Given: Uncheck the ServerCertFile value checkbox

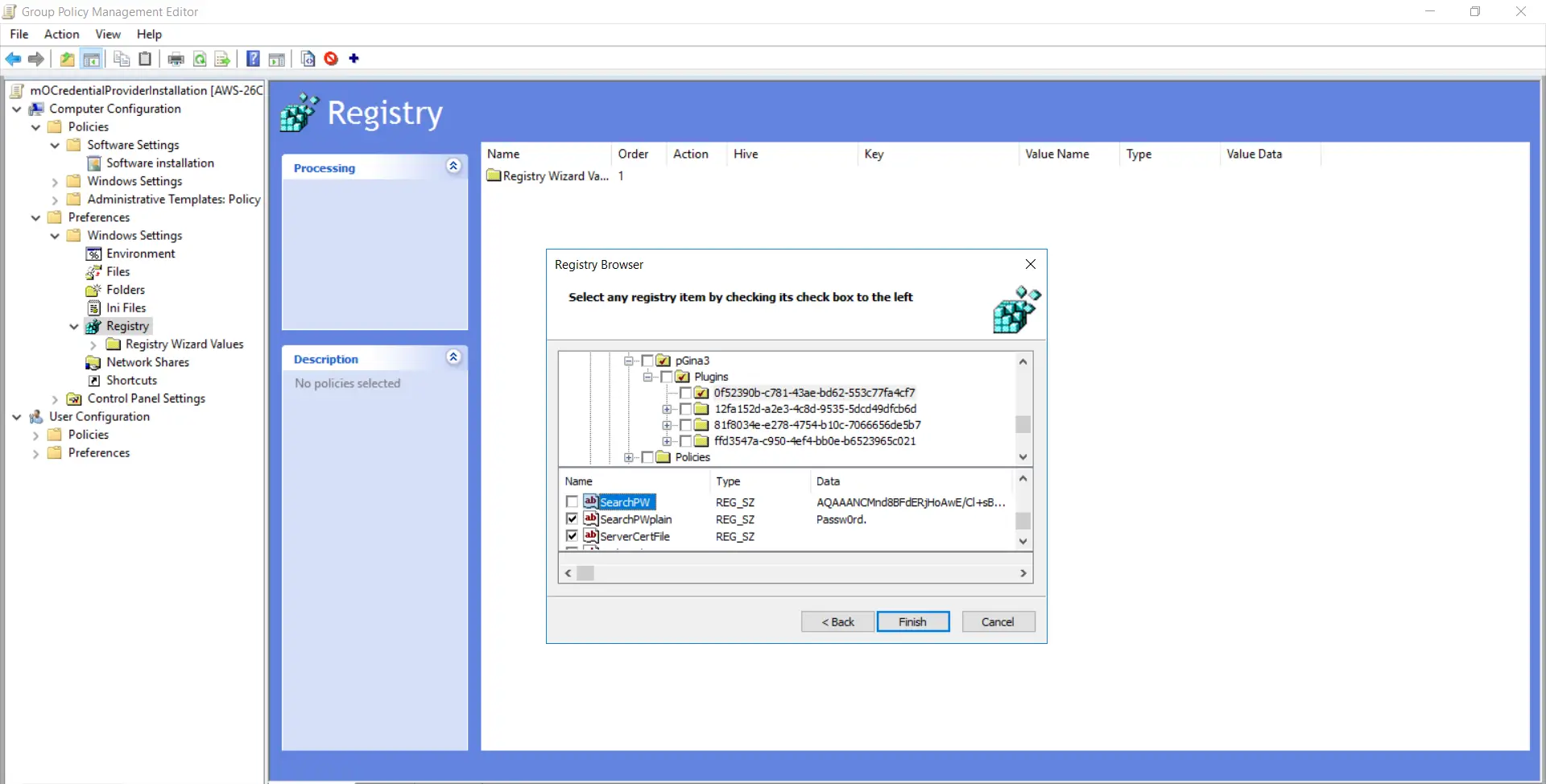Looking at the screenshot, I should 572,535.
